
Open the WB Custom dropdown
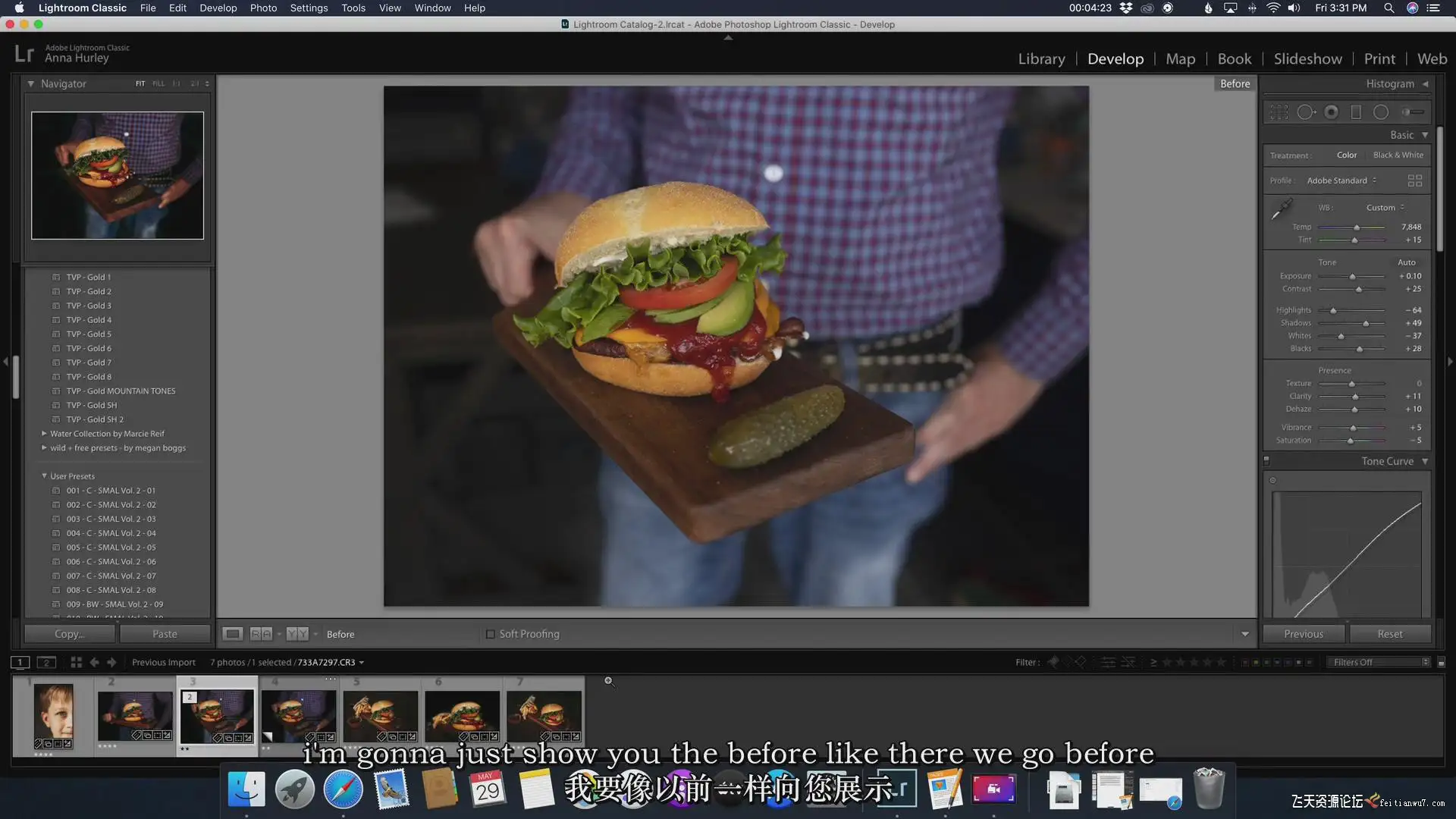pos(1385,208)
